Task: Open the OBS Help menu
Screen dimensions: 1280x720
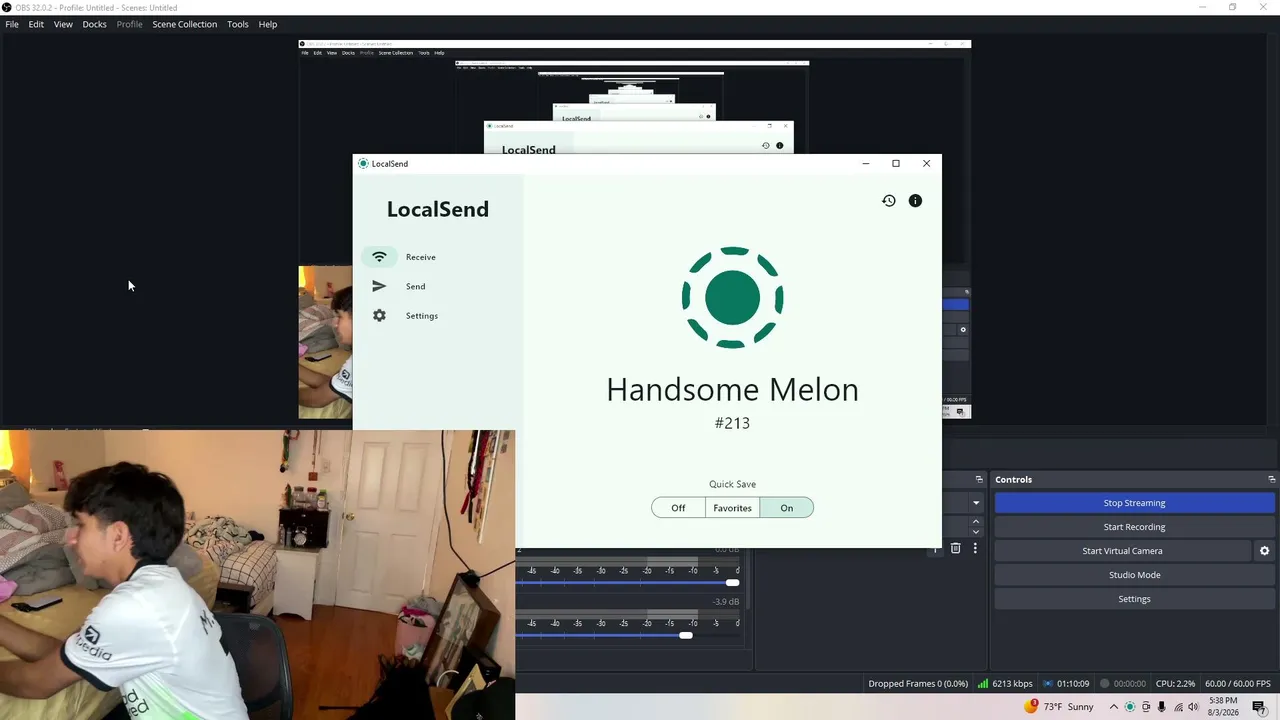Action: click(x=268, y=24)
